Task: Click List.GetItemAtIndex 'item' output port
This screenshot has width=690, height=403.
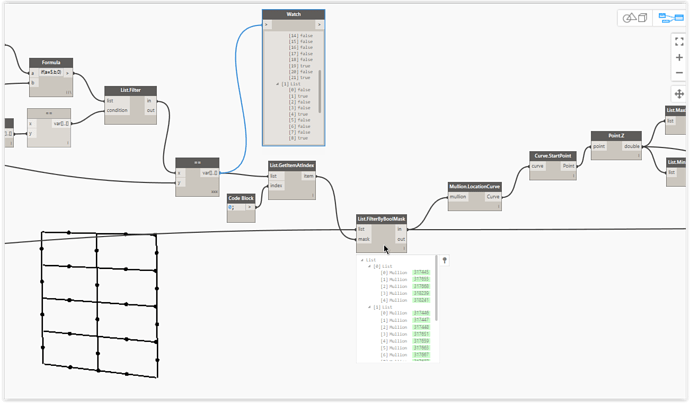Action: tap(308, 176)
